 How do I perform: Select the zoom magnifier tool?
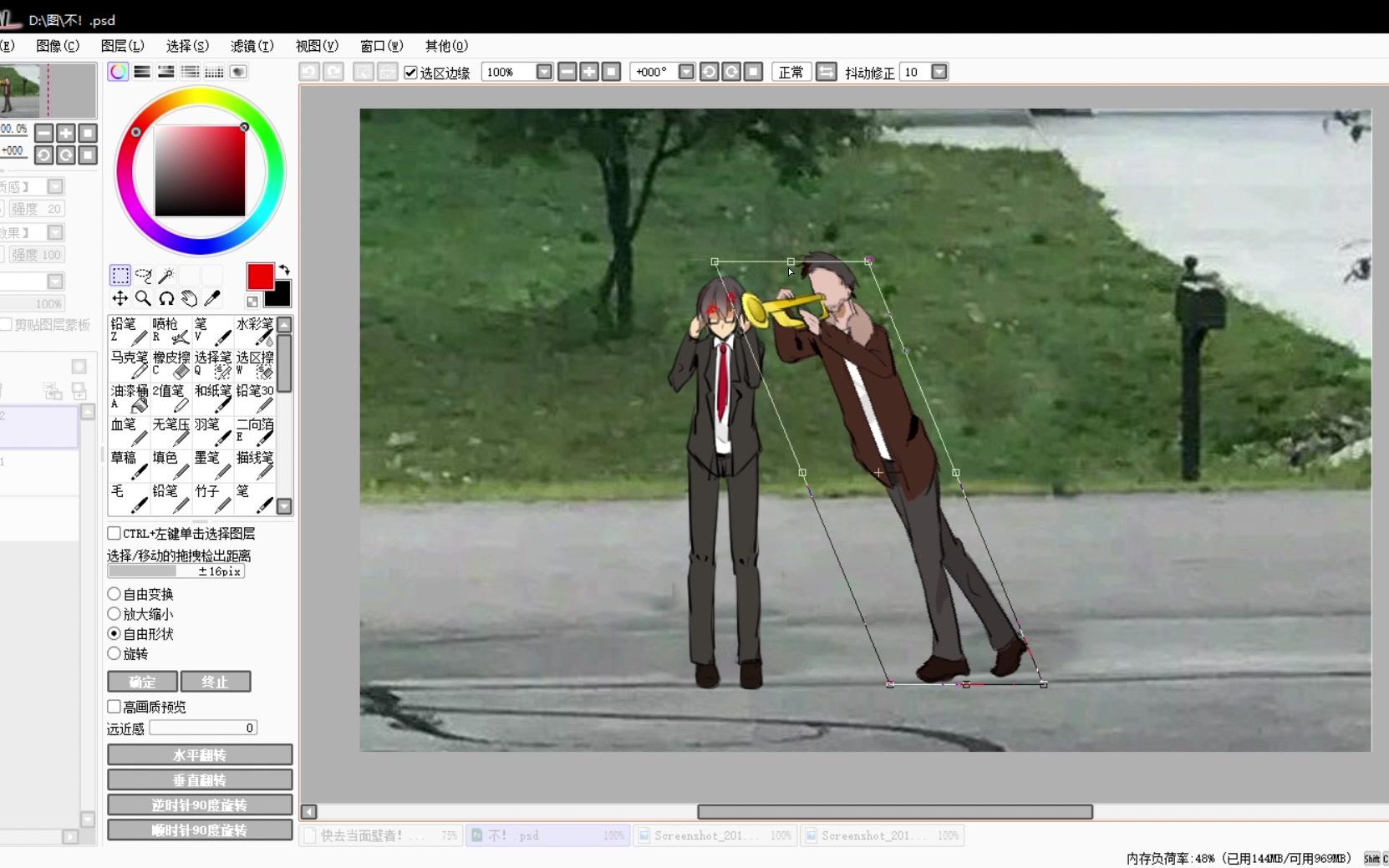tap(144, 298)
